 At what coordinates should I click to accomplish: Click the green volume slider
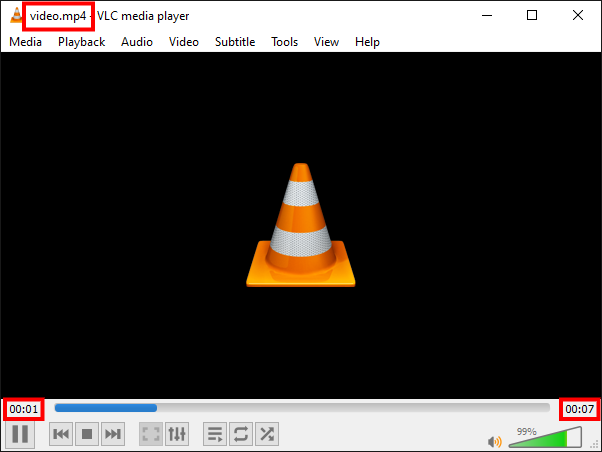point(545,437)
